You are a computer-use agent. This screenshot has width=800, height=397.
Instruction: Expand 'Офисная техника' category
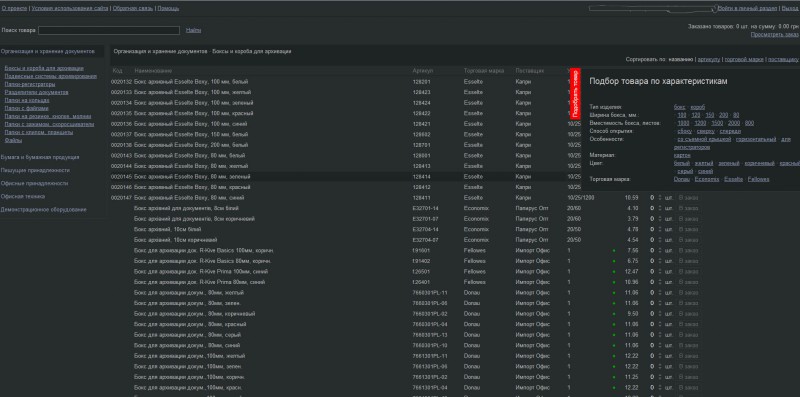click(x=23, y=196)
